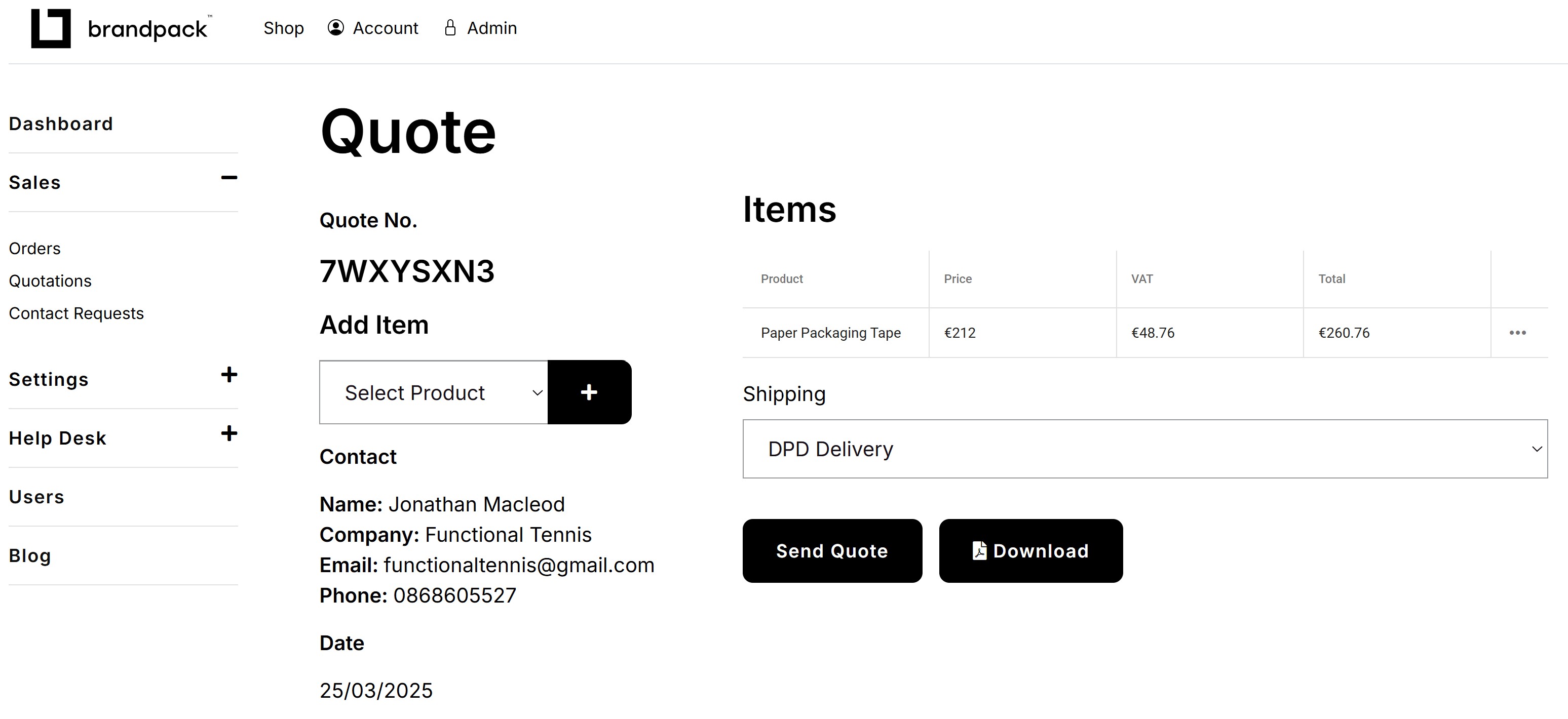Click the Account user icon
The image size is (1568, 719).
point(335,28)
